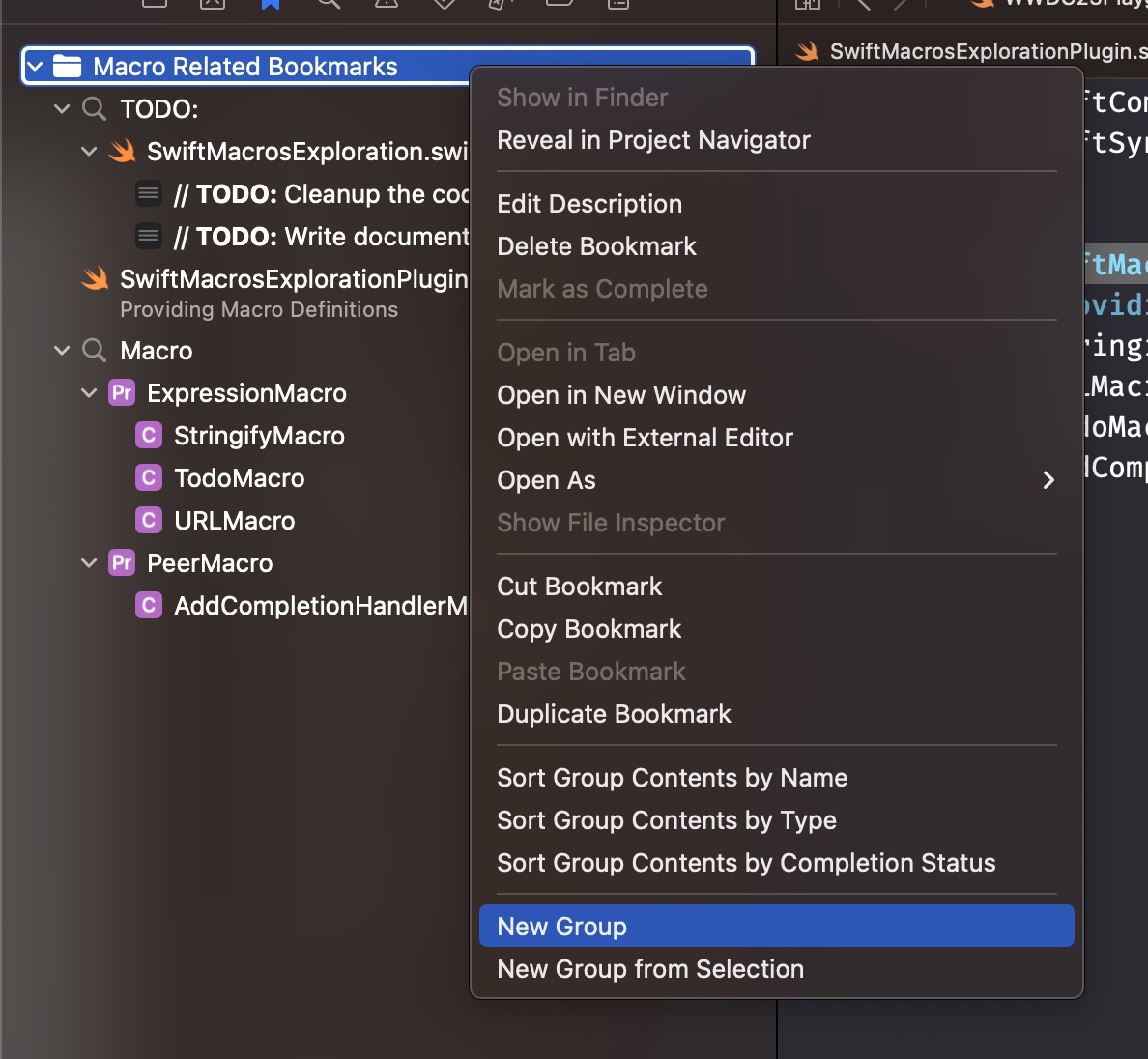Collapse the PeerMacro item
This screenshot has height=1059, width=1148.
[89, 562]
